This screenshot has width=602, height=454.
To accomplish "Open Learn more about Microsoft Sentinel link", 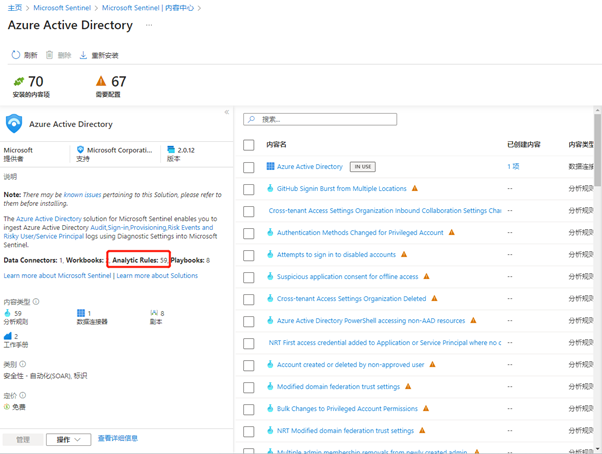I will 57,276.
